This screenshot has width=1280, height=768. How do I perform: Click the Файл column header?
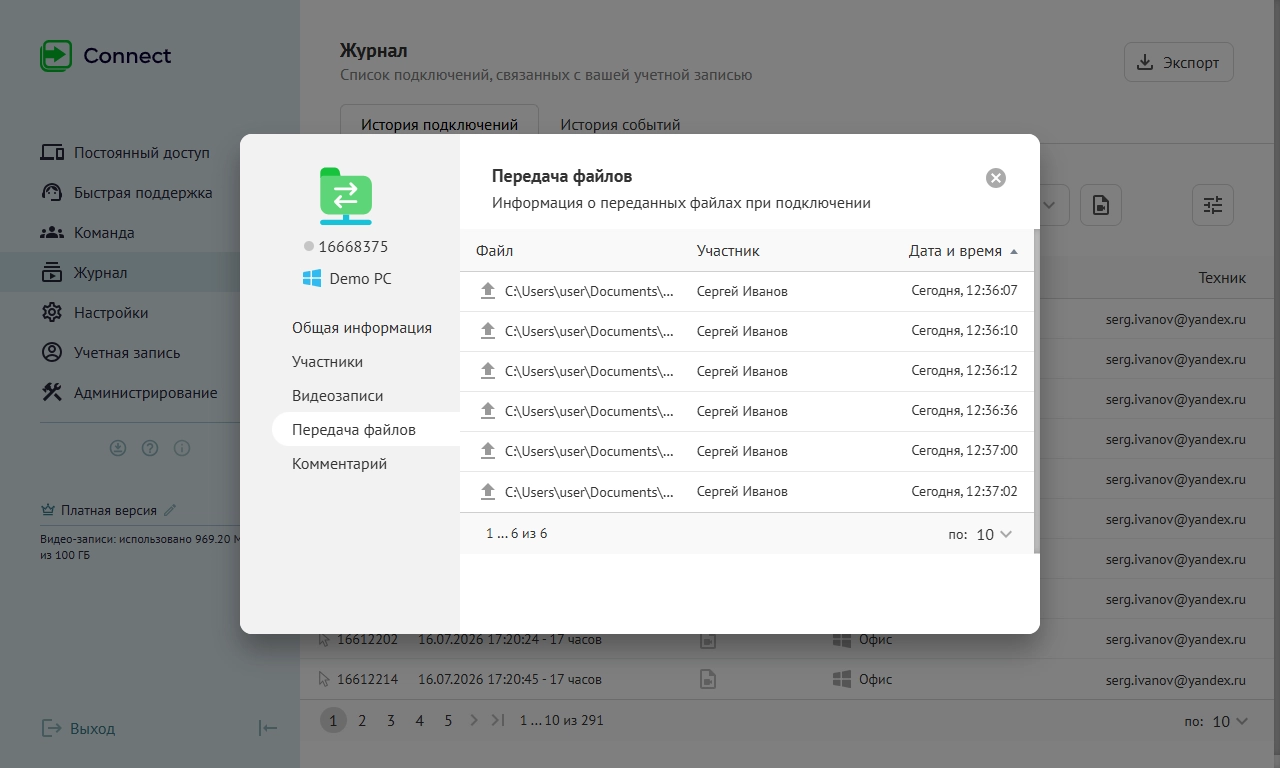click(494, 251)
